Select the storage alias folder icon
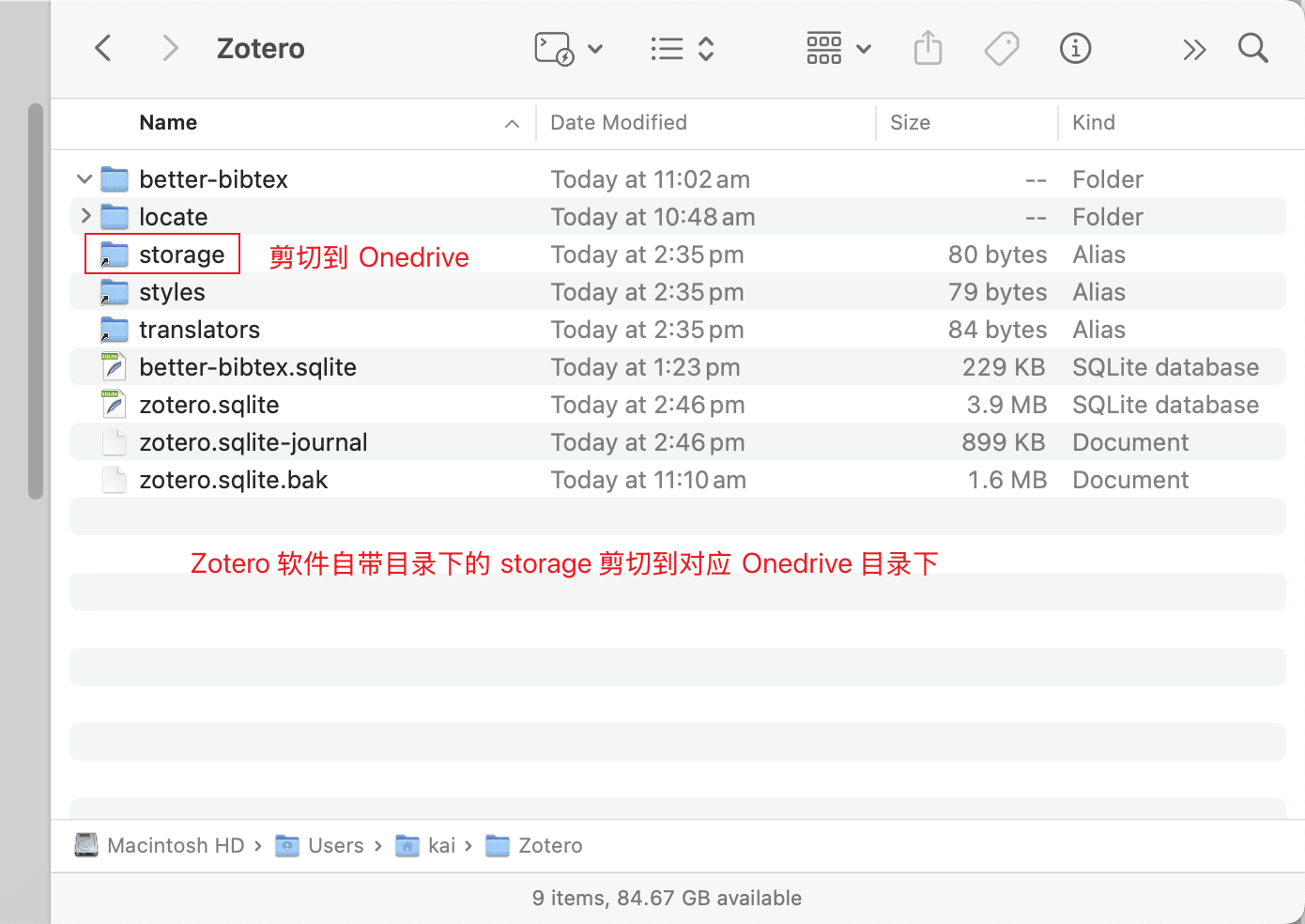Screen dimensions: 1305x924 tap(115, 254)
